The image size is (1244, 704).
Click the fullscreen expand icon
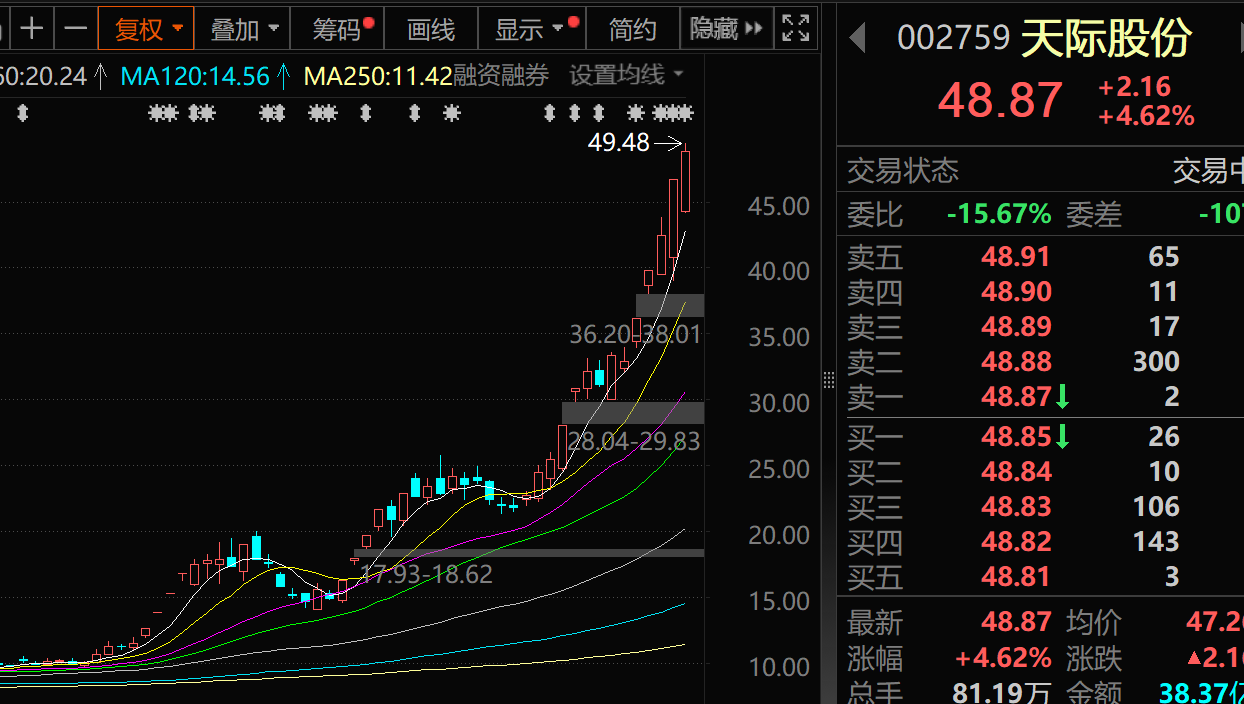pos(795,28)
